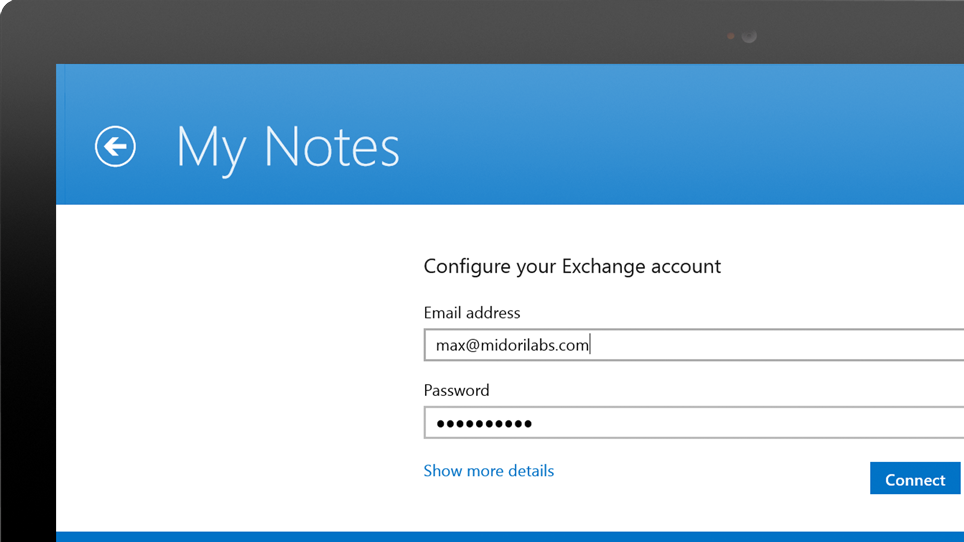This screenshot has width=964, height=542.
Task: Place cursor after ".com" in email field
Action: 590,345
